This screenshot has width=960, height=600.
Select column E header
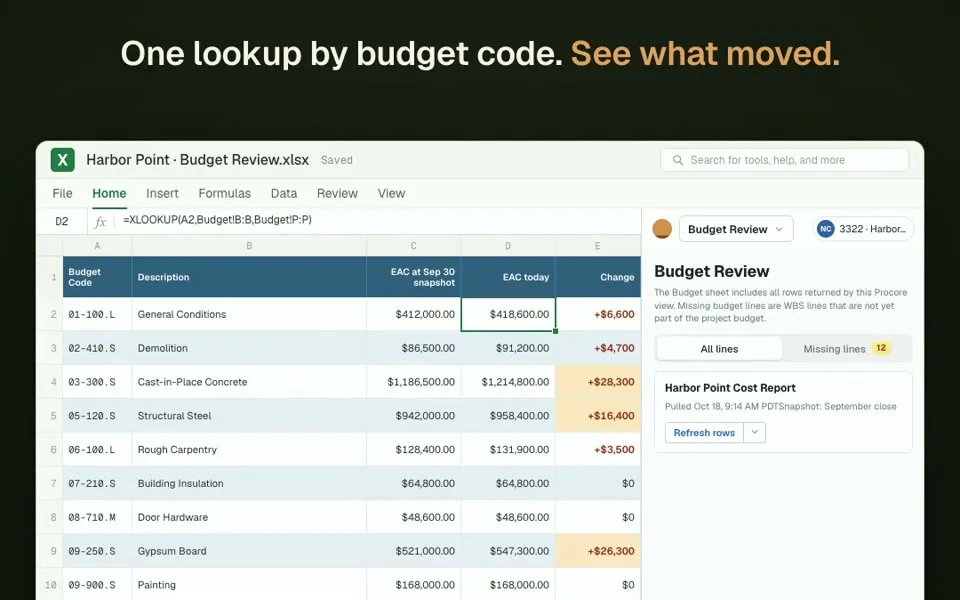598,246
